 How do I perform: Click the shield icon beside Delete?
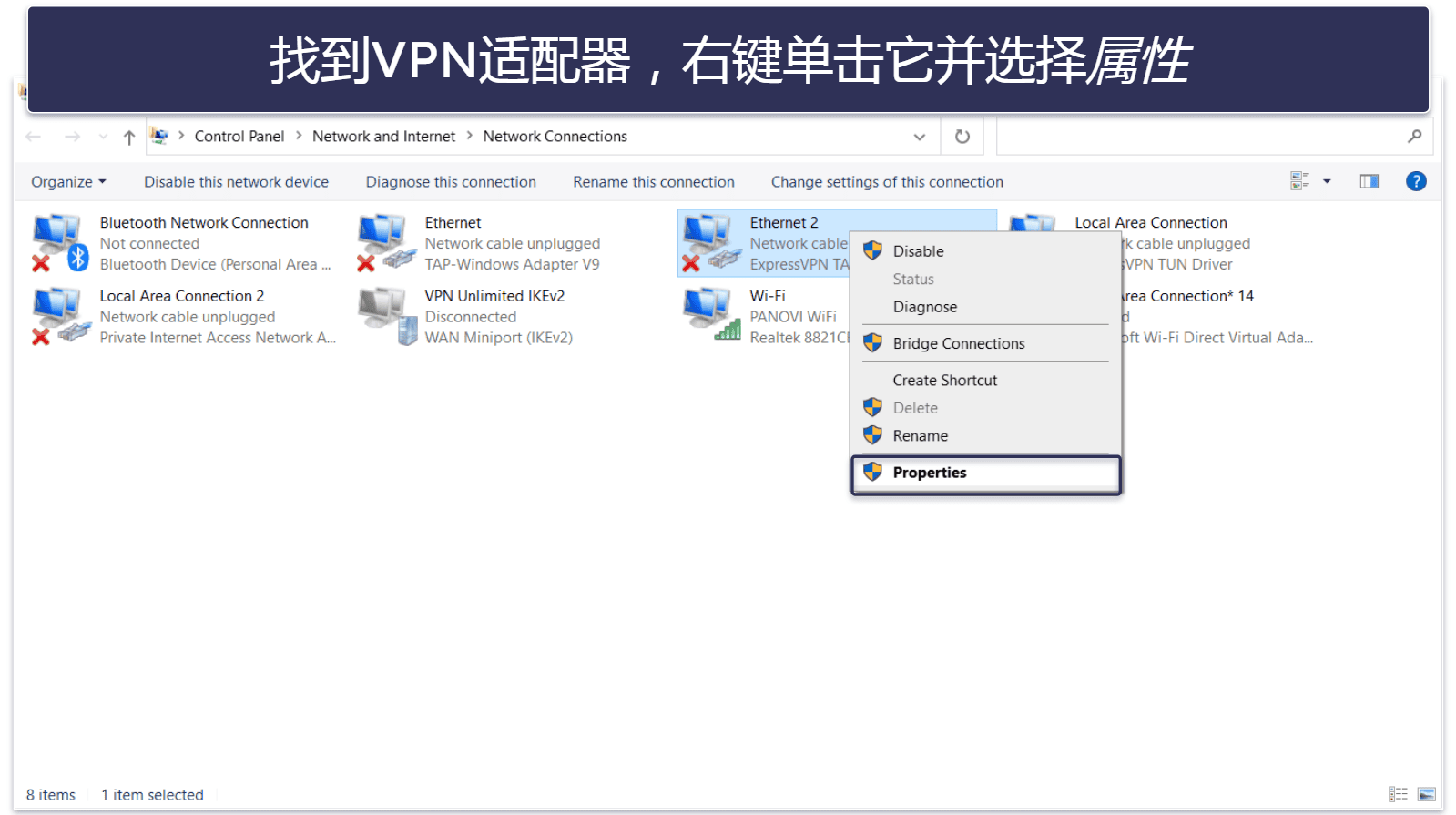[x=872, y=407]
